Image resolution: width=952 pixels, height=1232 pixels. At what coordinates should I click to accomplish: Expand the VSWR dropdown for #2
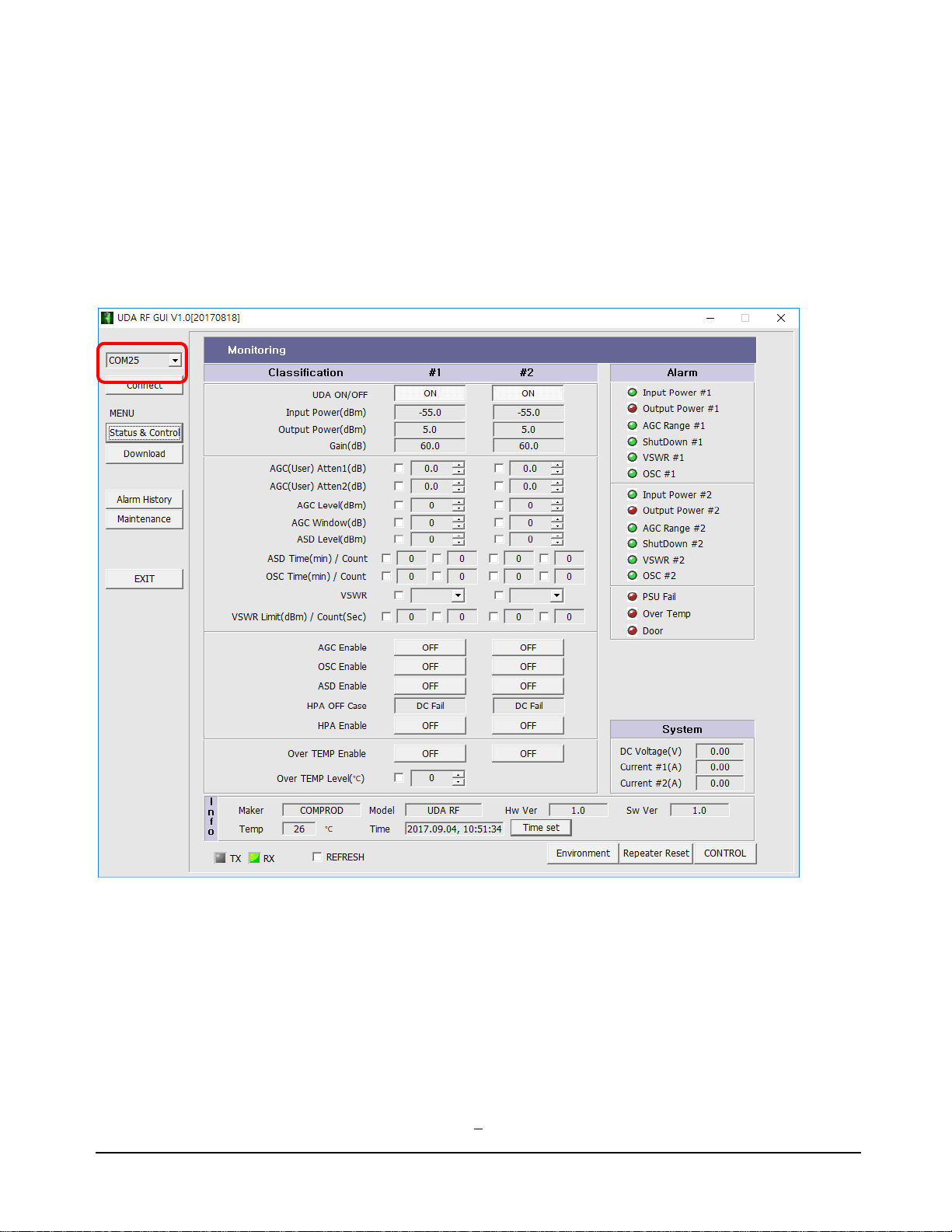tap(556, 595)
